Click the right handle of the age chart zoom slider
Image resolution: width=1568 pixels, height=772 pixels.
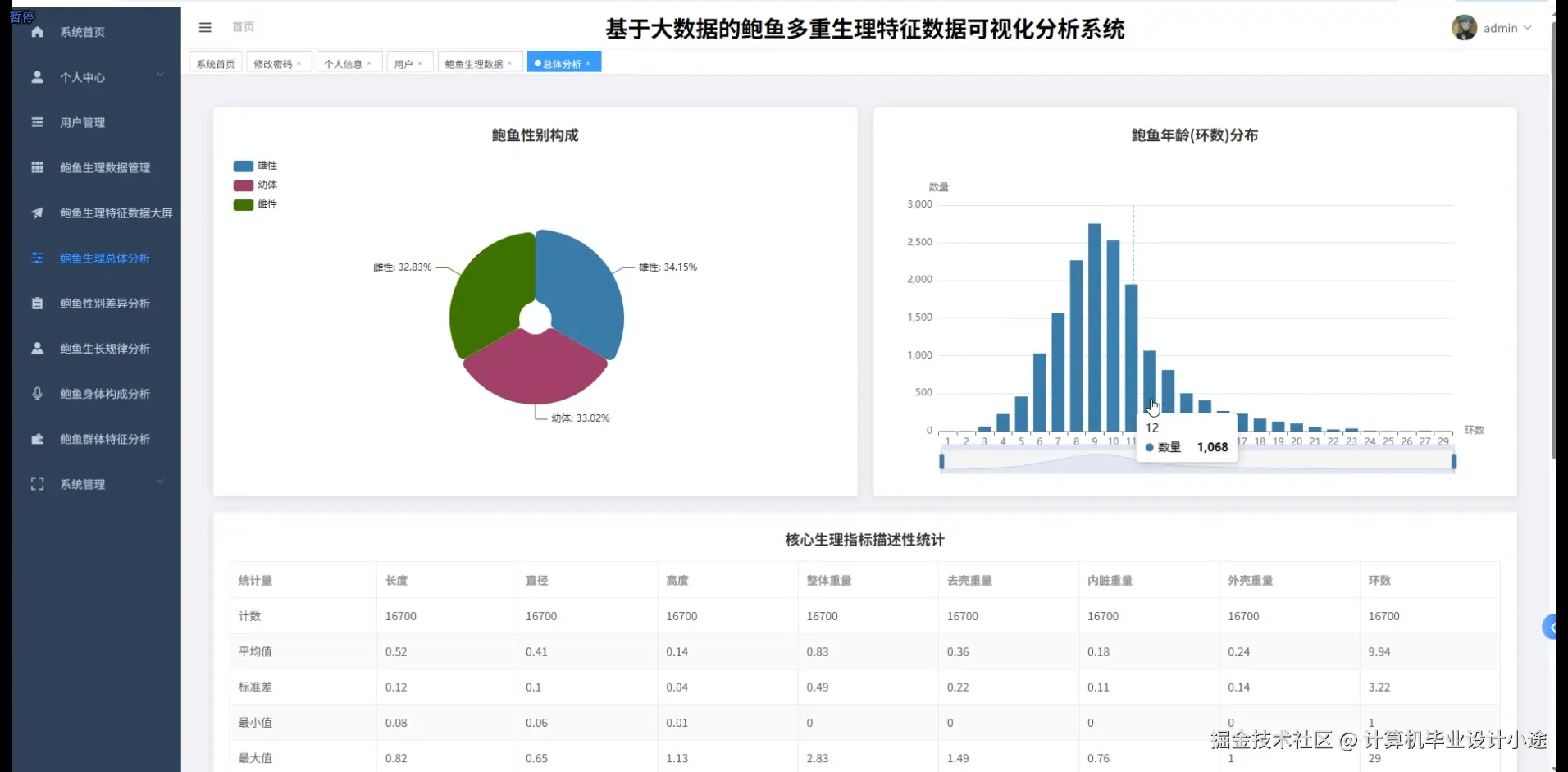(1454, 462)
